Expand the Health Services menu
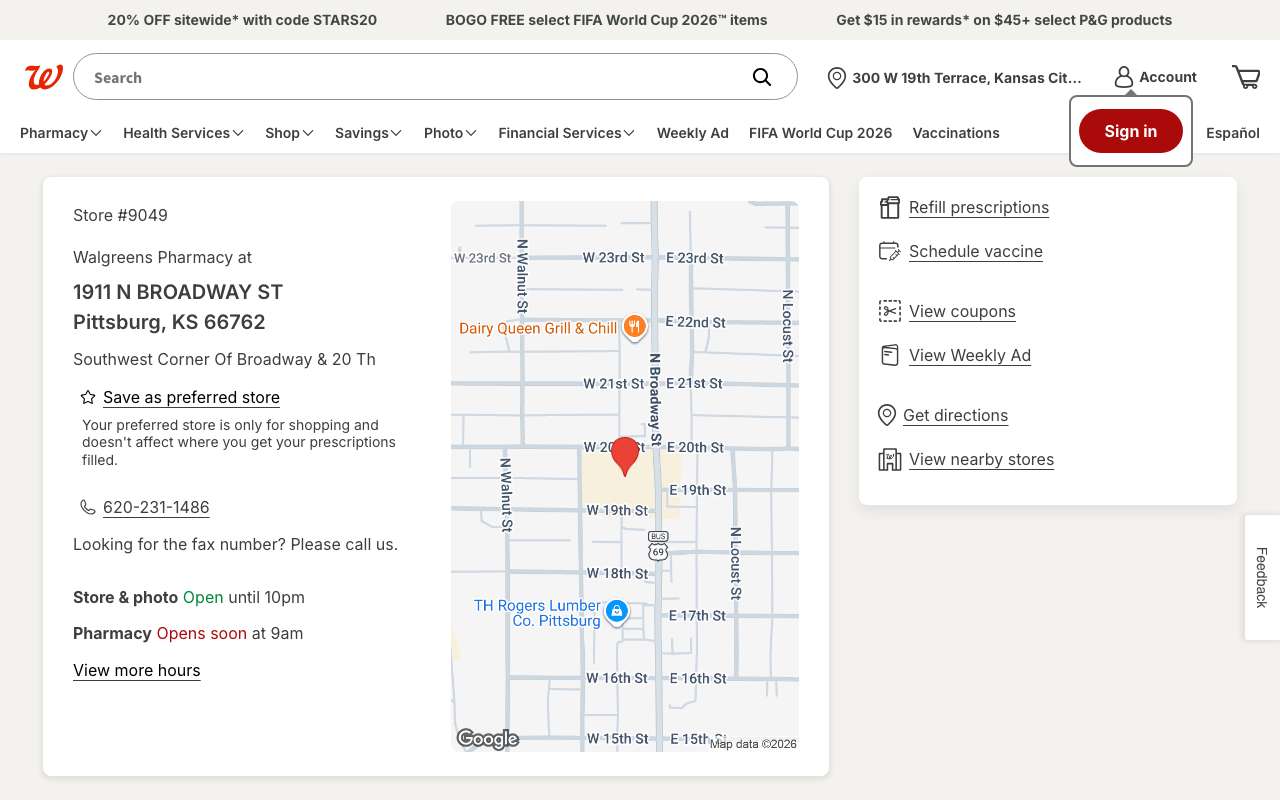This screenshot has height=800, width=1280. (x=184, y=133)
